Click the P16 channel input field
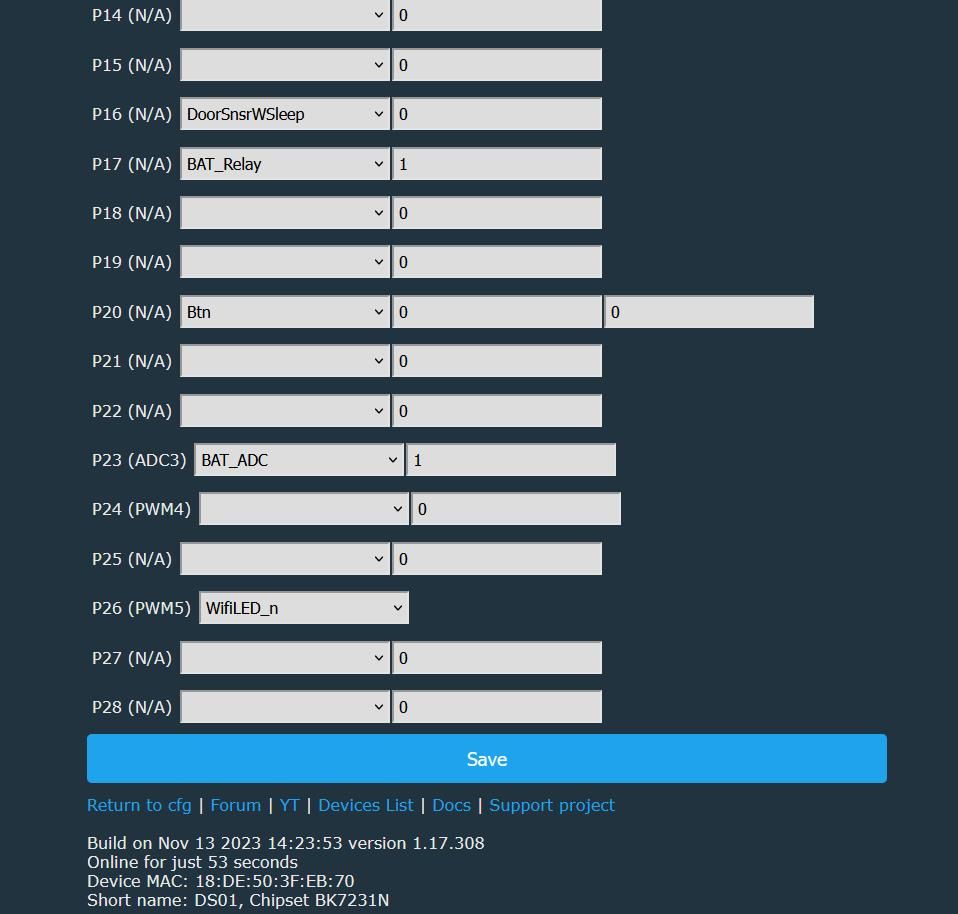958x914 pixels. (x=497, y=114)
